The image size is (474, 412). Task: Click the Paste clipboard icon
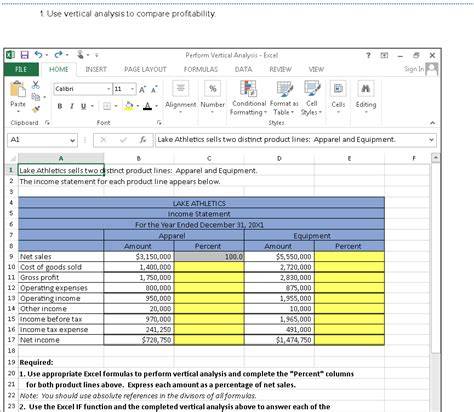click(x=18, y=89)
